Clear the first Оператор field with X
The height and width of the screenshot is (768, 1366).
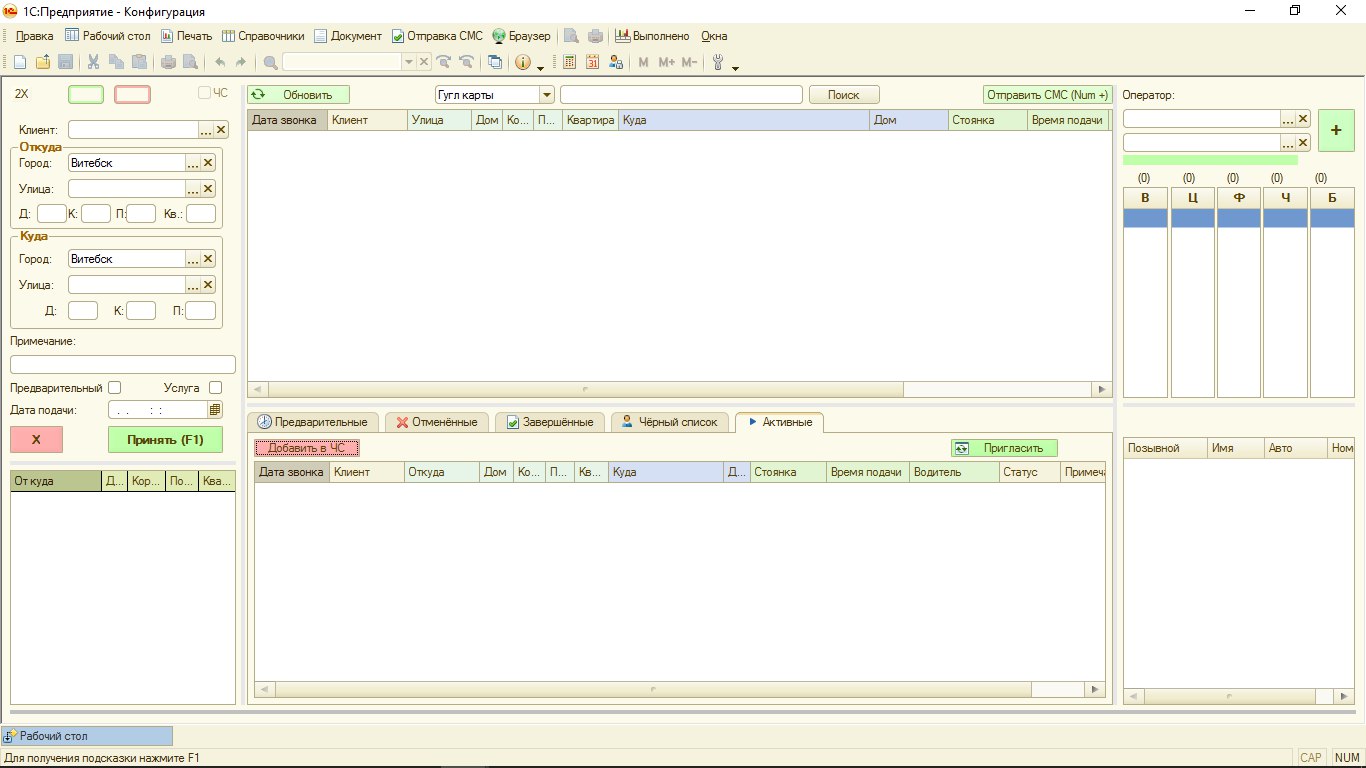[x=1303, y=119]
